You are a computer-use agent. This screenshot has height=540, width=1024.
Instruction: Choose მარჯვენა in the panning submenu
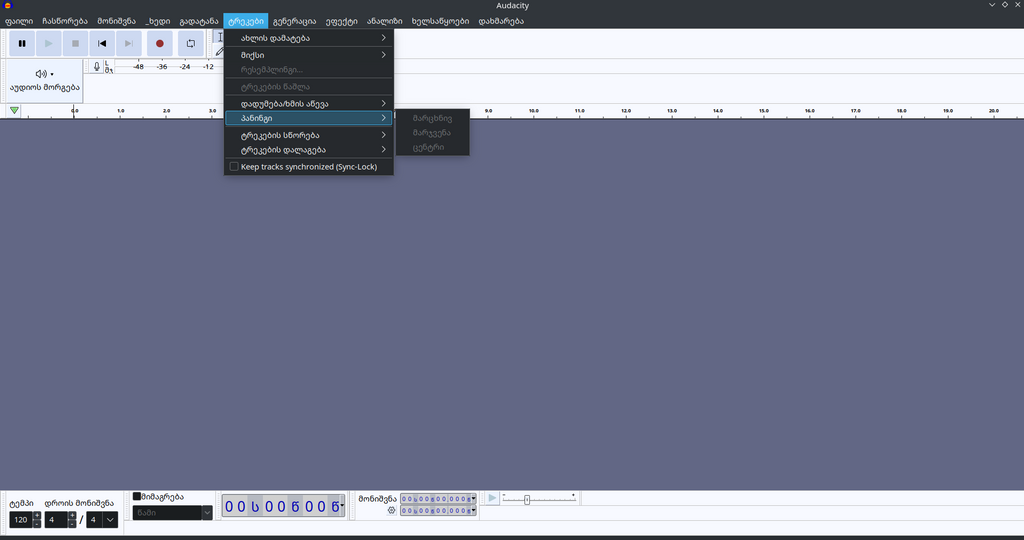coord(432,133)
